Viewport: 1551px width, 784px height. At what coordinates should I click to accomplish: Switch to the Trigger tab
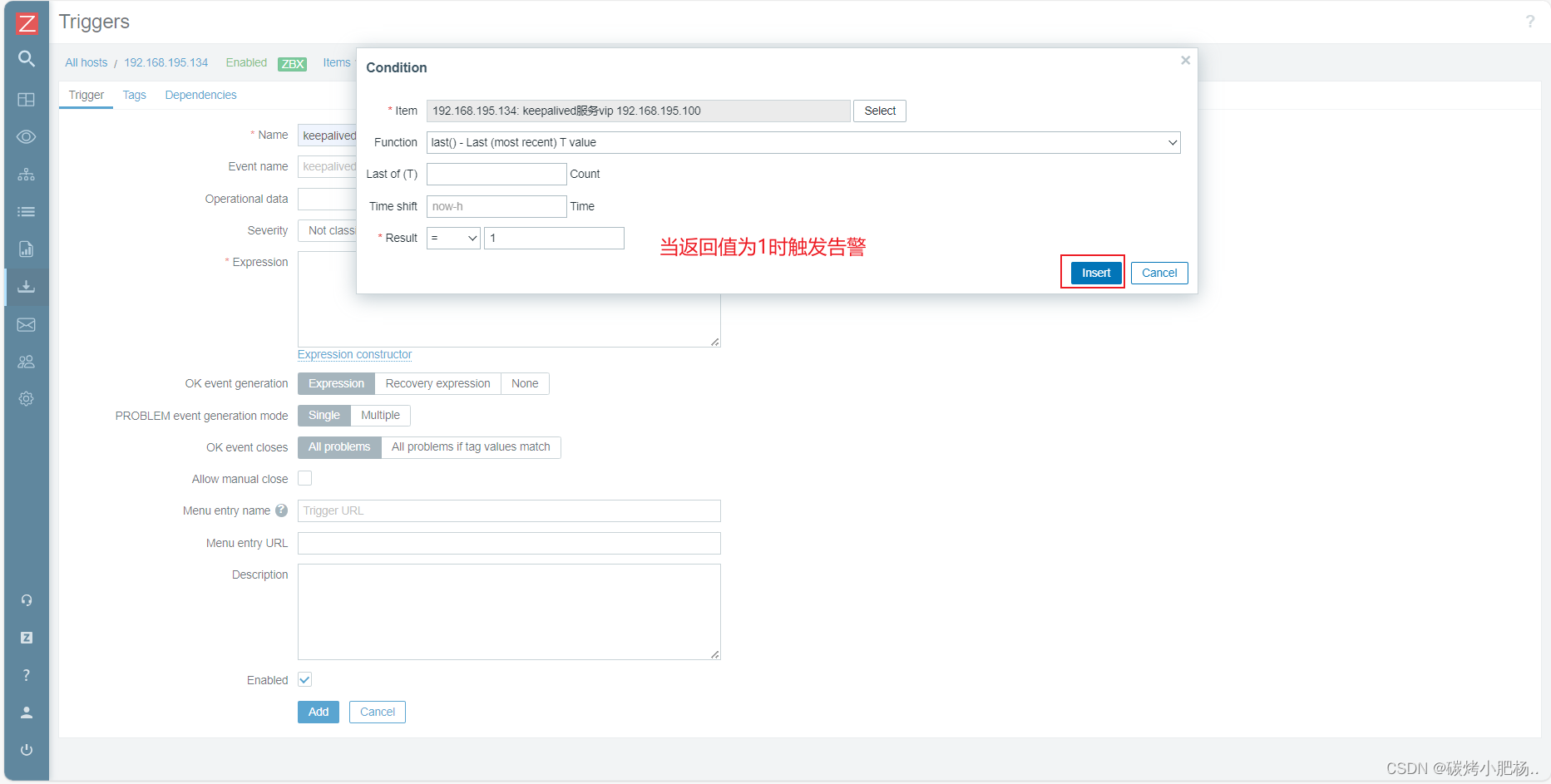coord(86,95)
